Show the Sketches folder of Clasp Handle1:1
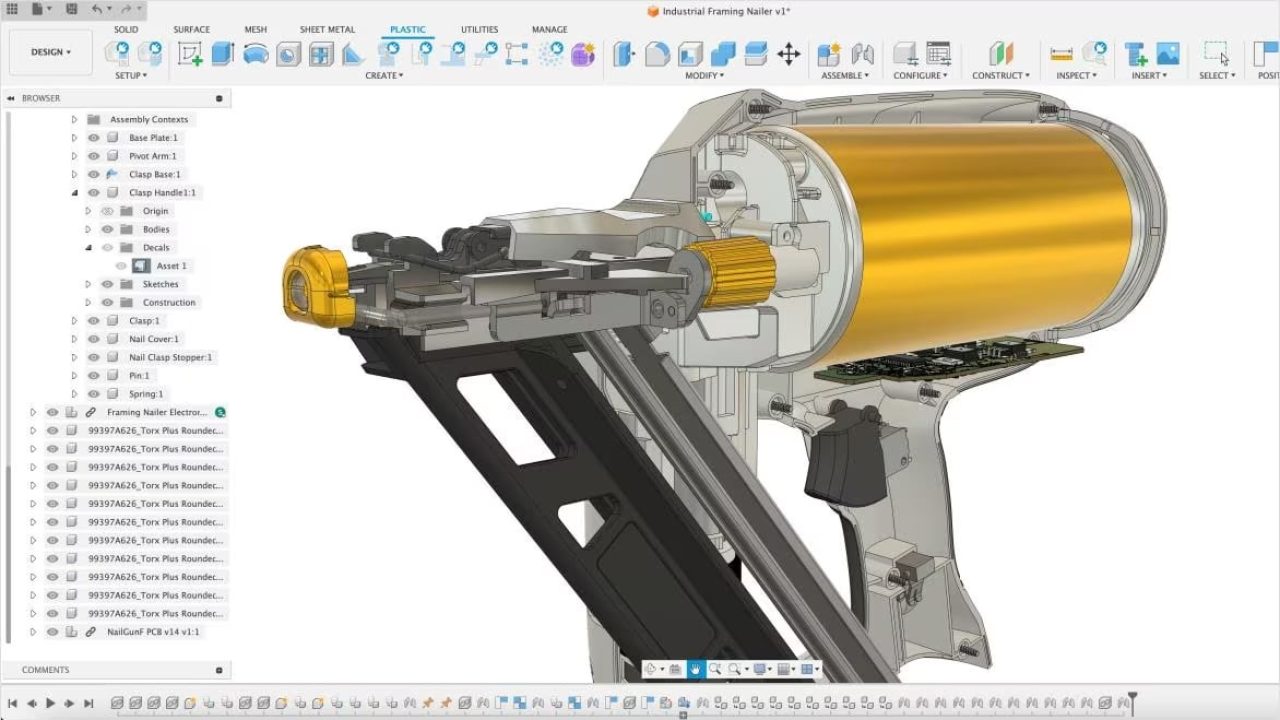1280x720 pixels. point(107,283)
